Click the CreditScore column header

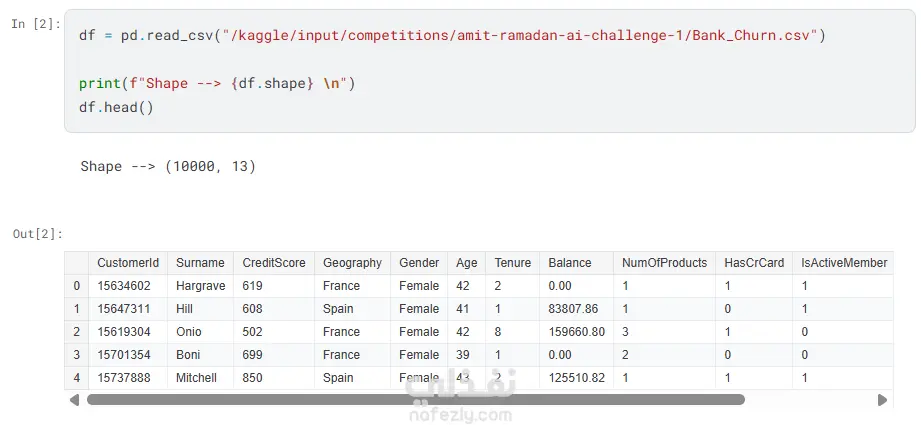pyautogui.click(x=274, y=263)
